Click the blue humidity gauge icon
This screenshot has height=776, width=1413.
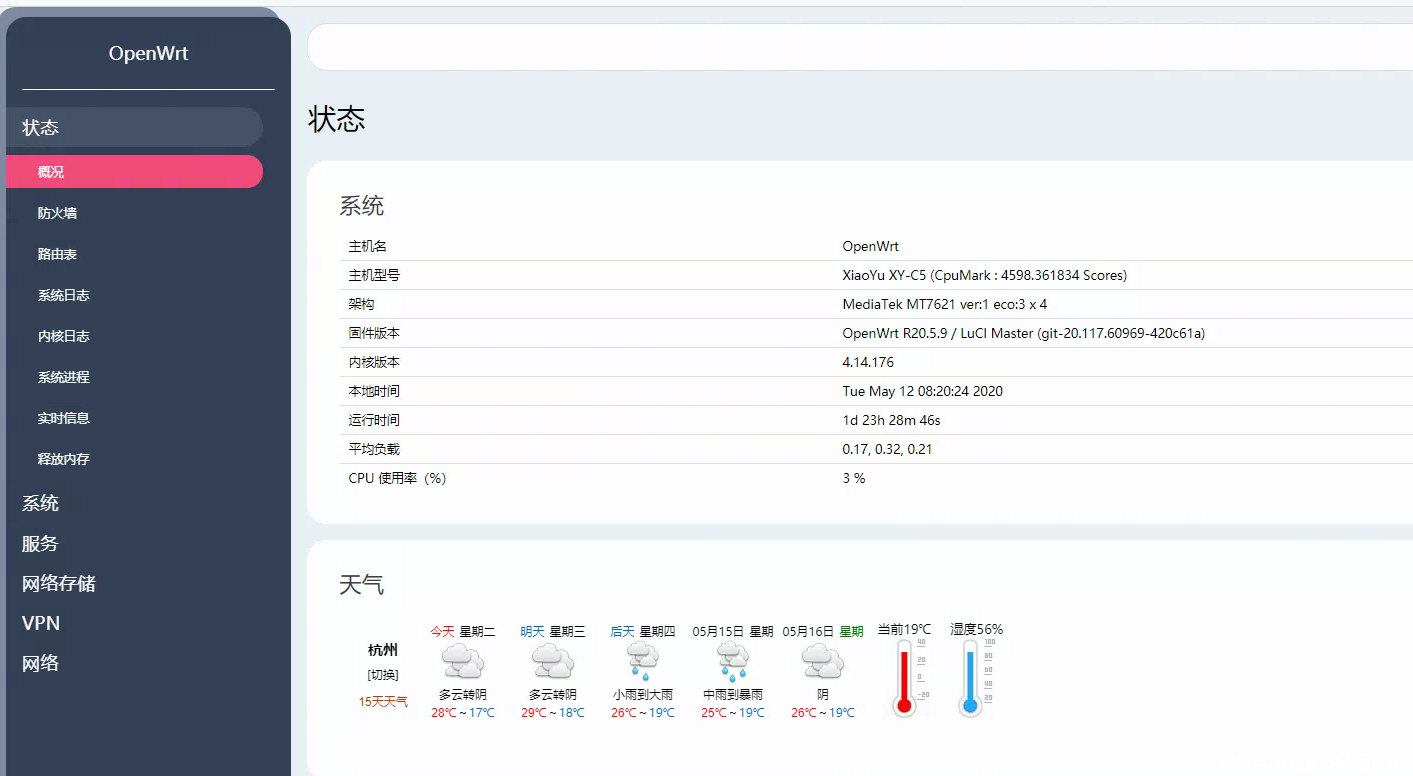969,677
